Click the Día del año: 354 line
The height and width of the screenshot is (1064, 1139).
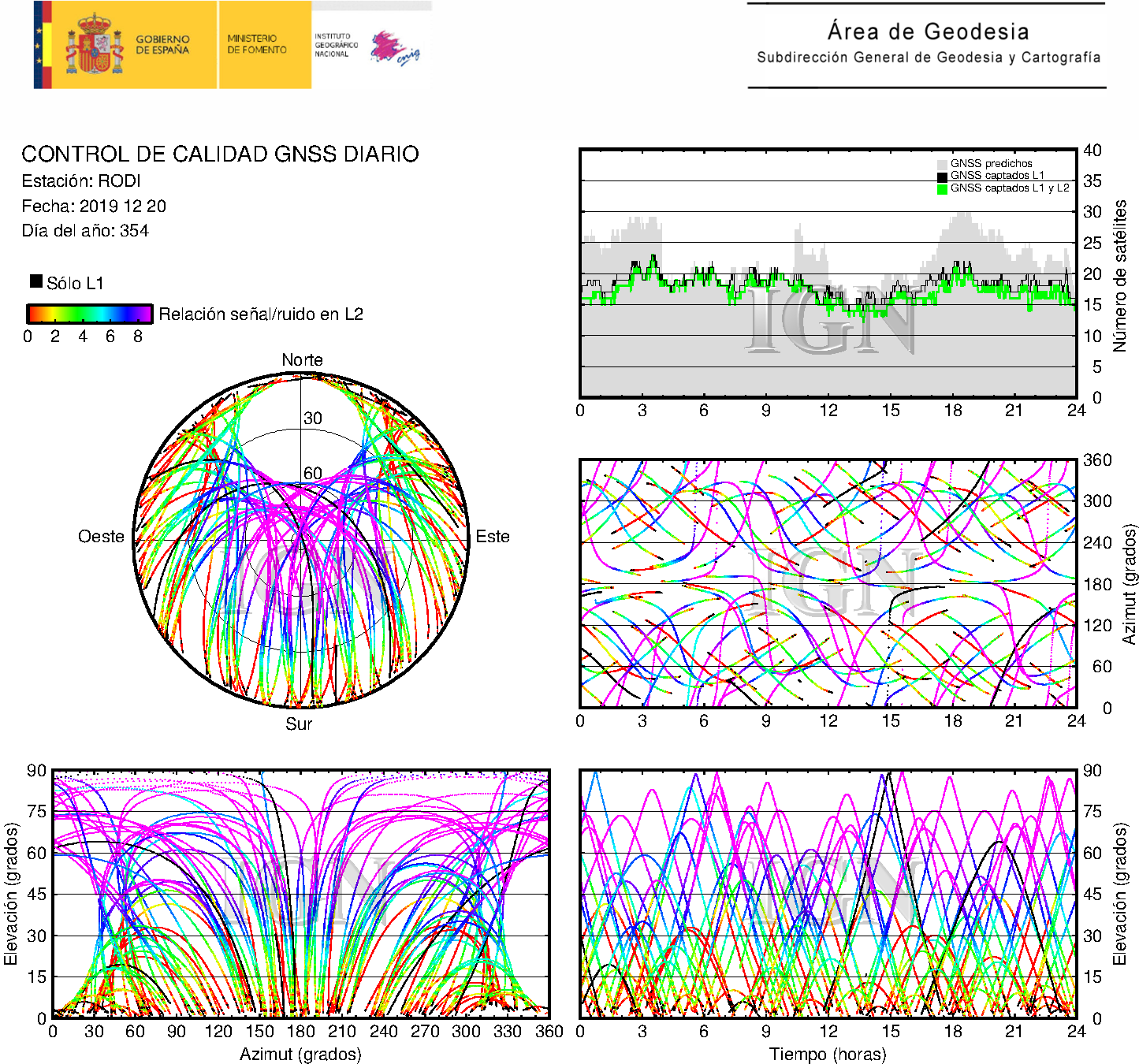pyautogui.click(x=85, y=231)
